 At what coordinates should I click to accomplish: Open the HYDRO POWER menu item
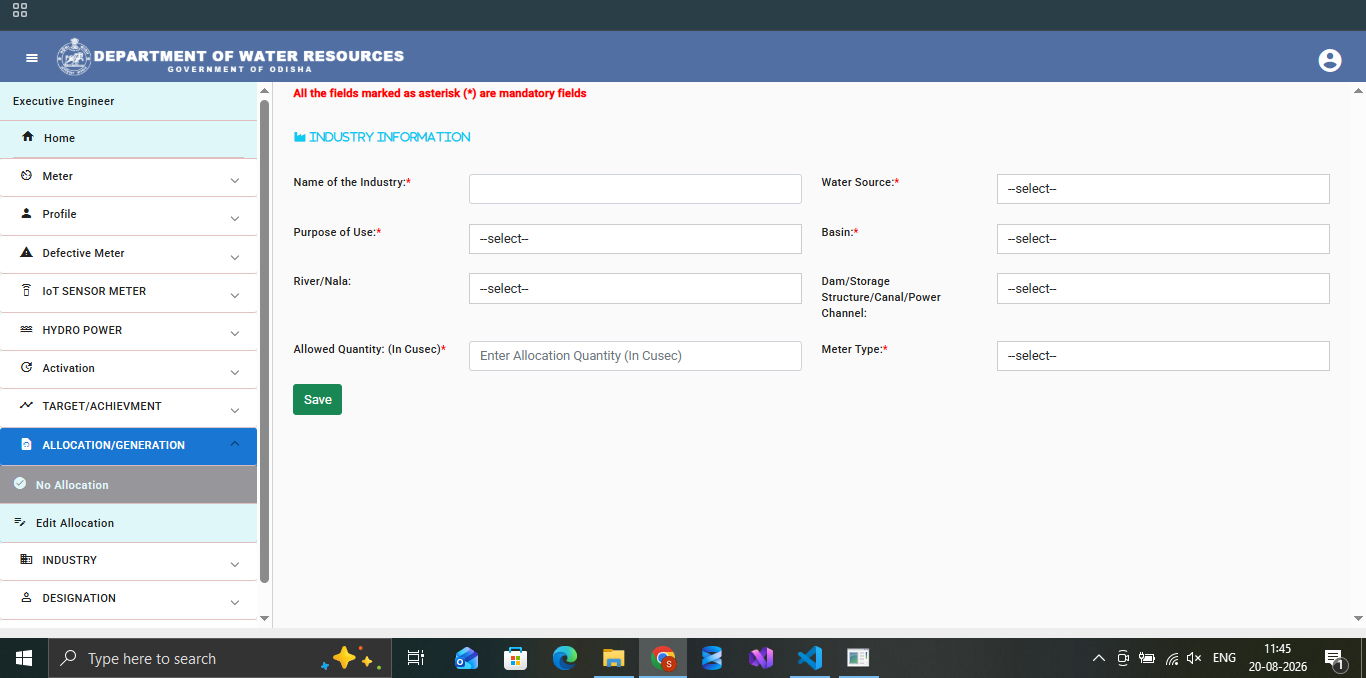128,330
